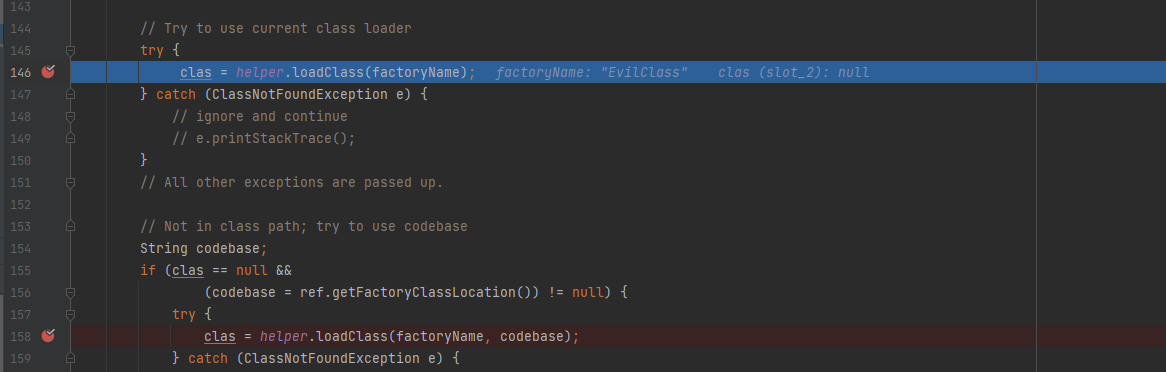Viewport: 1166px width, 372px height.
Task: Collapse the catch block at line 147
Action: coord(70,94)
